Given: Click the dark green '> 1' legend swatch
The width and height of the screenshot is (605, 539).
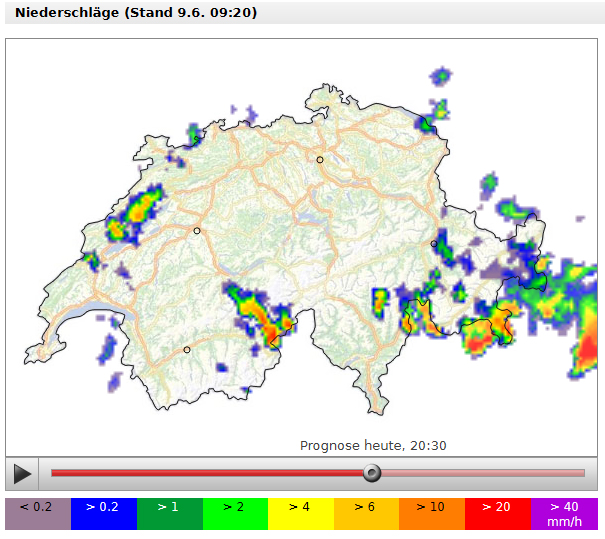Looking at the screenshot, I should 169,513.
